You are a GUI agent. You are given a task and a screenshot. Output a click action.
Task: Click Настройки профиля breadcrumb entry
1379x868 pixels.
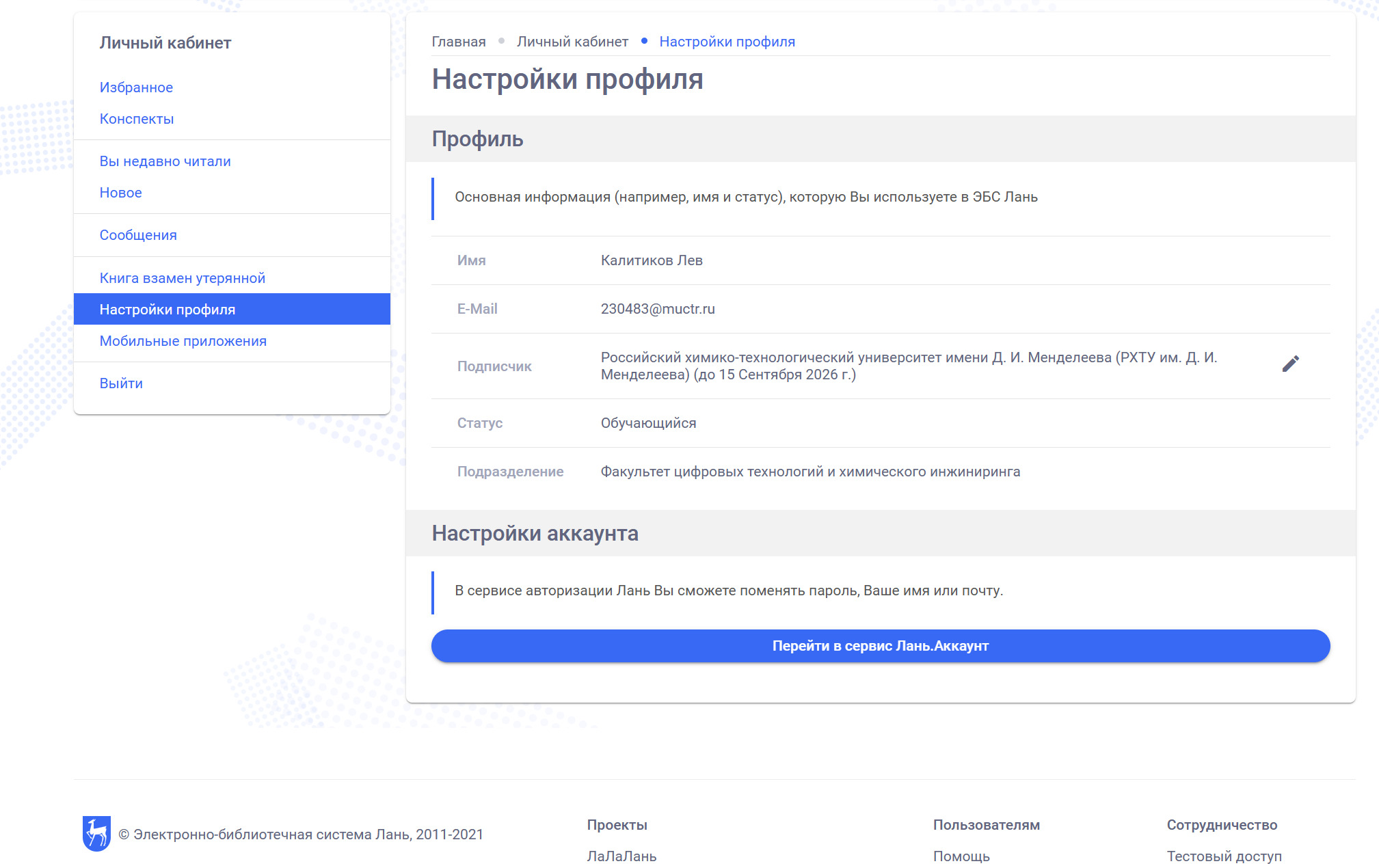coord(727,41)
